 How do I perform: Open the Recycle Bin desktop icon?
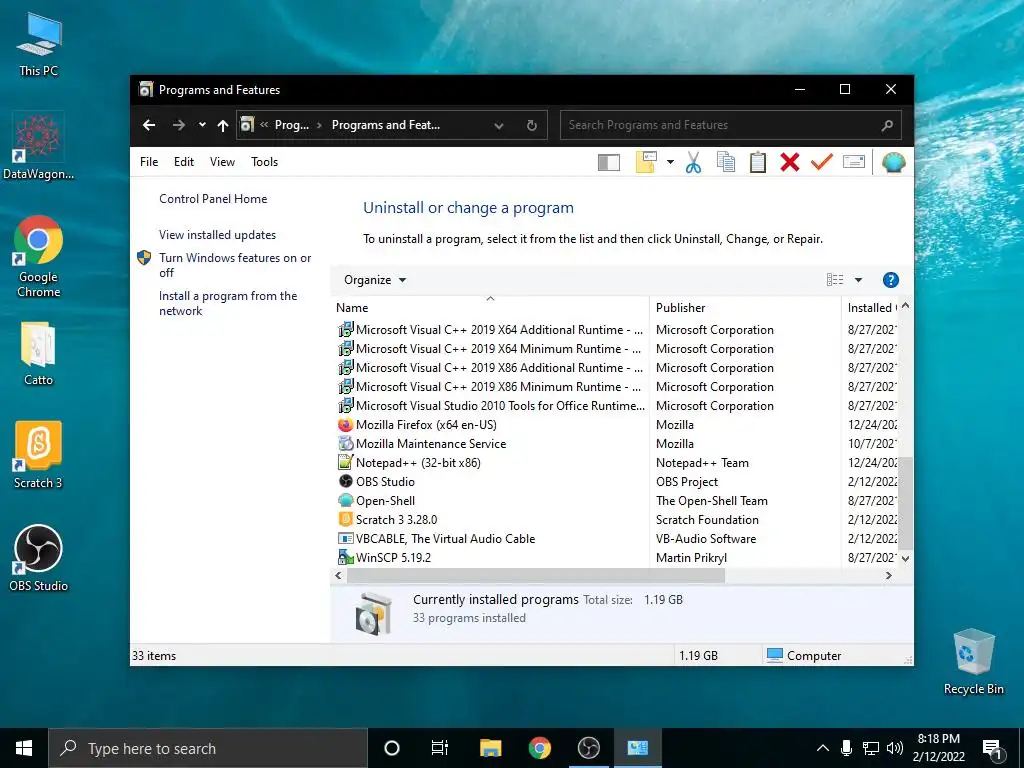[x=973, y=662]
